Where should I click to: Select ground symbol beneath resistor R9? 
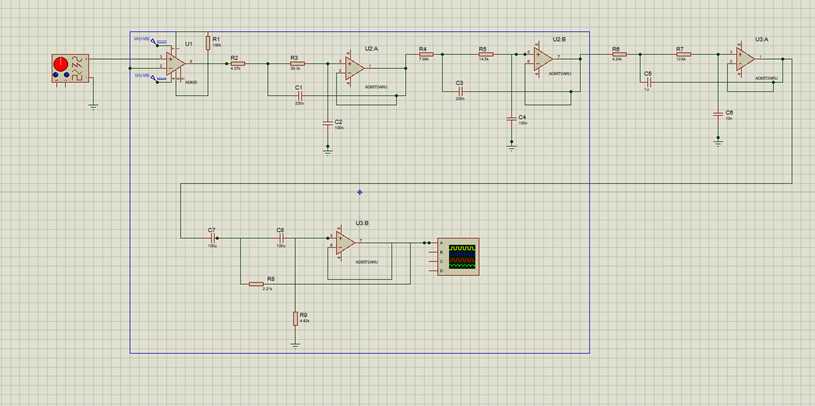pos(295,344)
